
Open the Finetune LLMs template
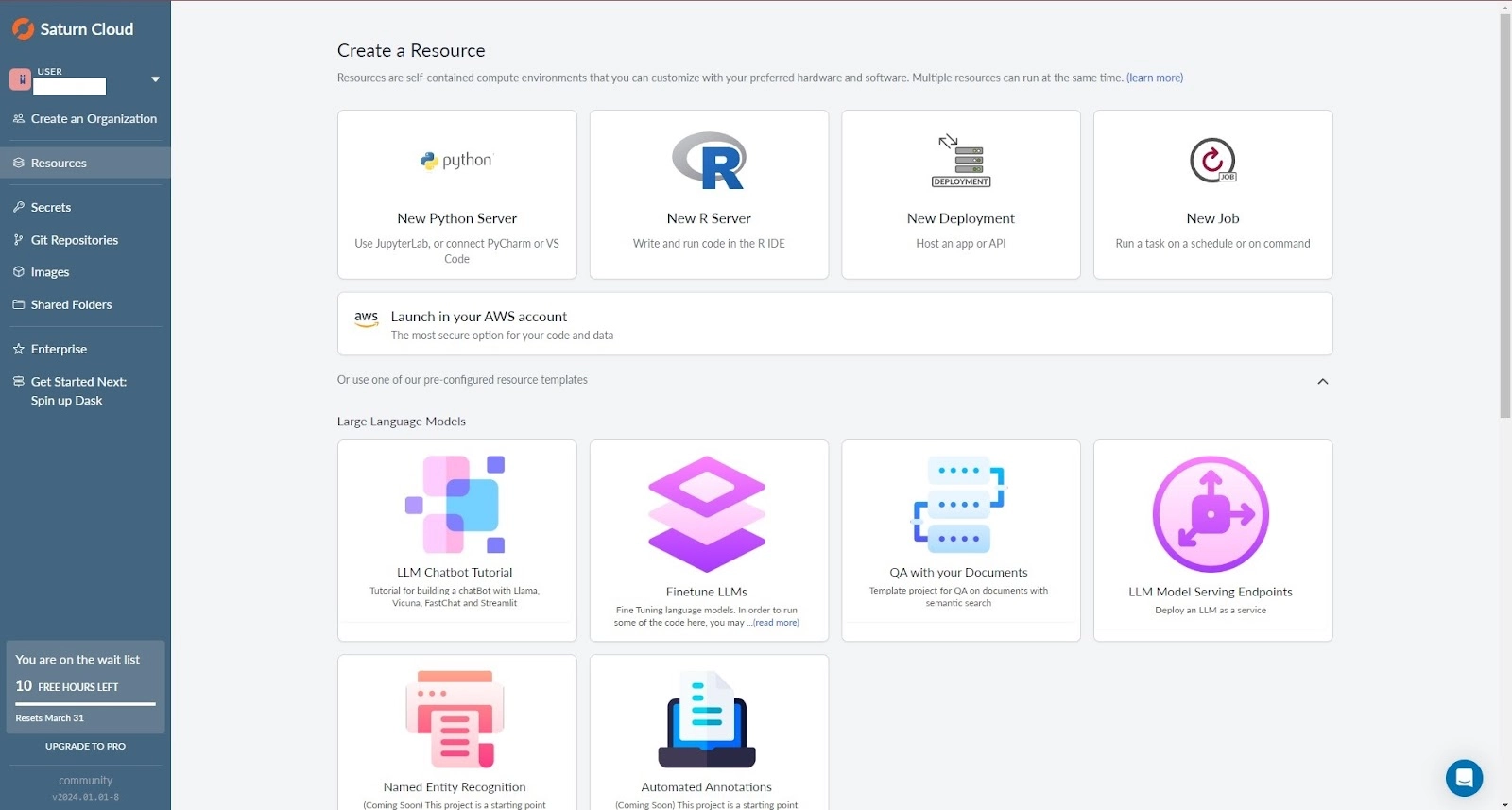(x=709, y=541)
